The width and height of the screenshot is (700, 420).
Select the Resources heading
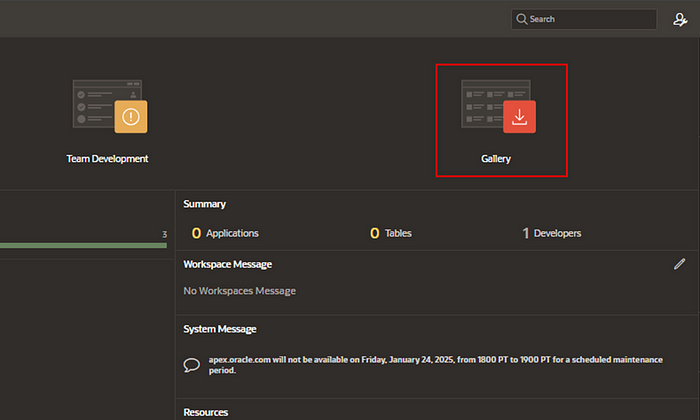pyautogui.click(x=206, y=412)
